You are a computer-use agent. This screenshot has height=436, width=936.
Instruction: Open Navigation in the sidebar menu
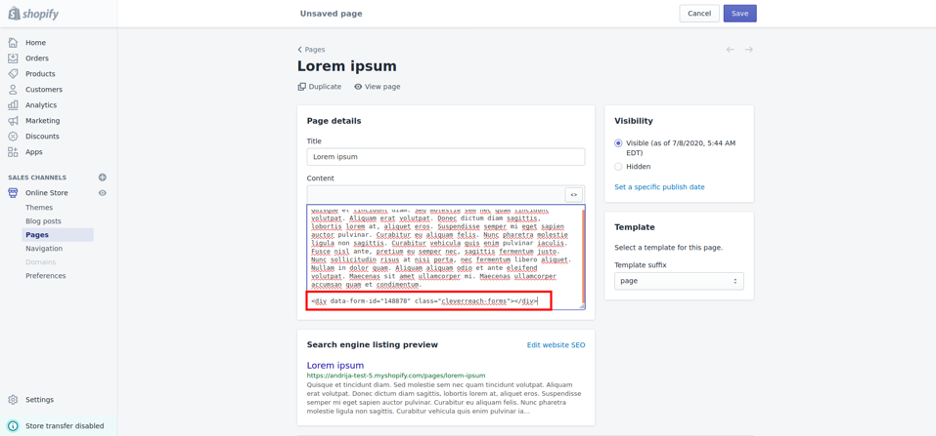pos(44,248)
